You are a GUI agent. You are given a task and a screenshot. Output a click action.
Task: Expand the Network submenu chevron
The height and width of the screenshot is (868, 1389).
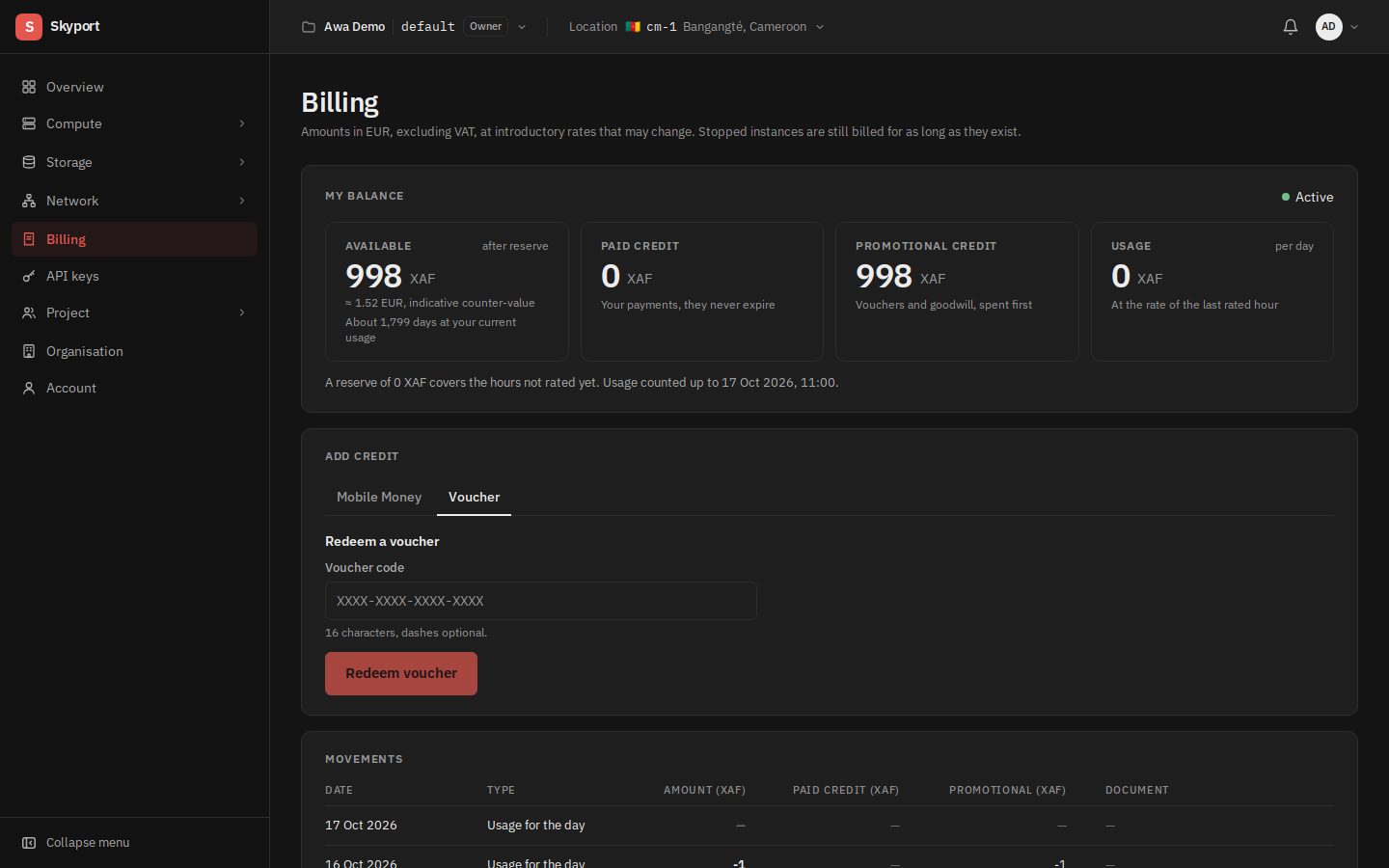point(242,201)
